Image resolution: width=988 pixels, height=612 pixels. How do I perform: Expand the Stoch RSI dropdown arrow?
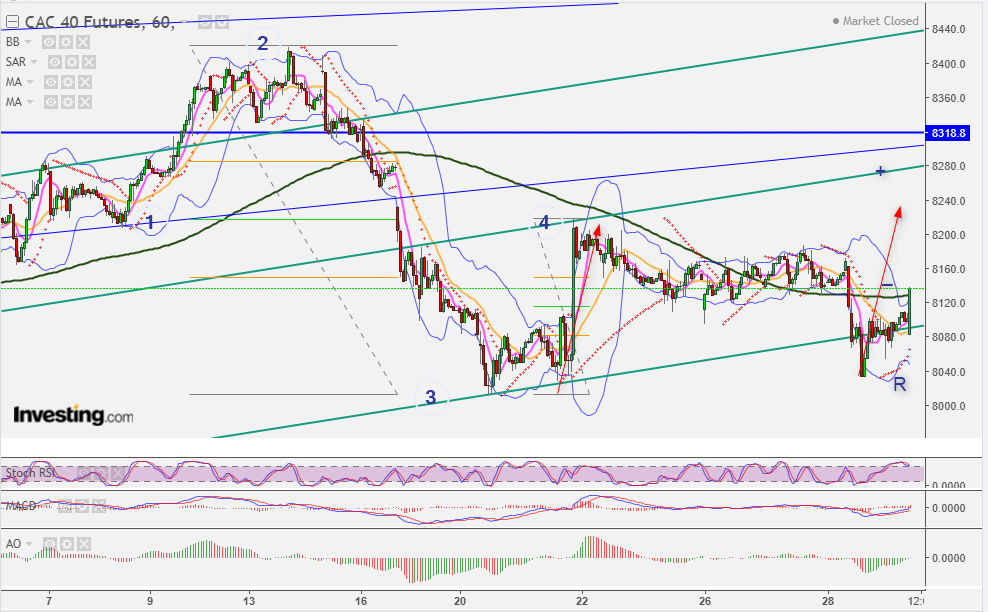[64, 473]
